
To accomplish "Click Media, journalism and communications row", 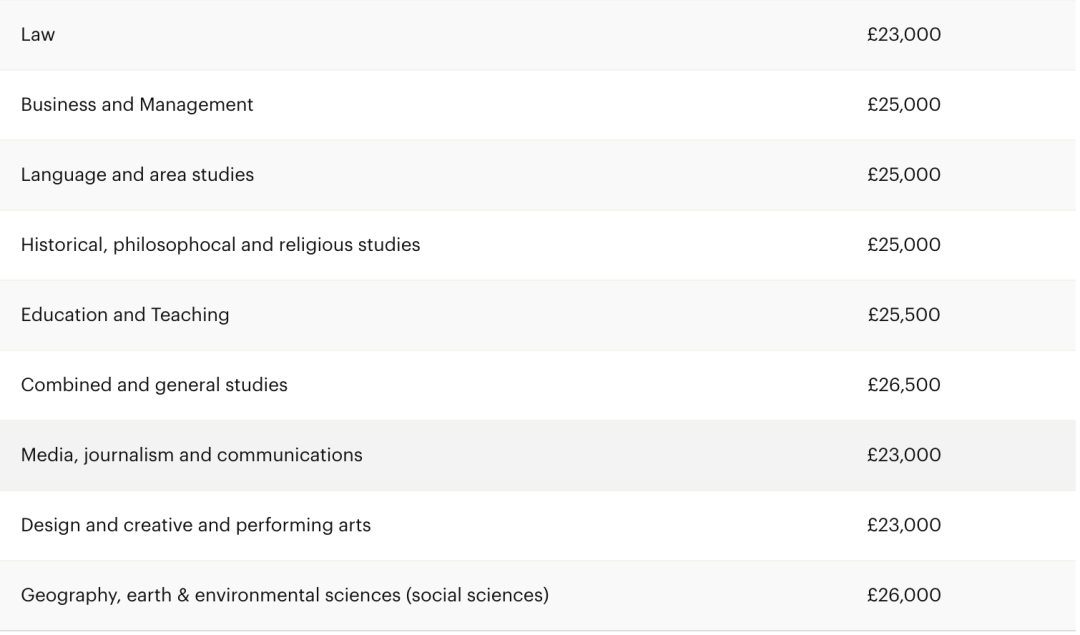I will point(191,455).
